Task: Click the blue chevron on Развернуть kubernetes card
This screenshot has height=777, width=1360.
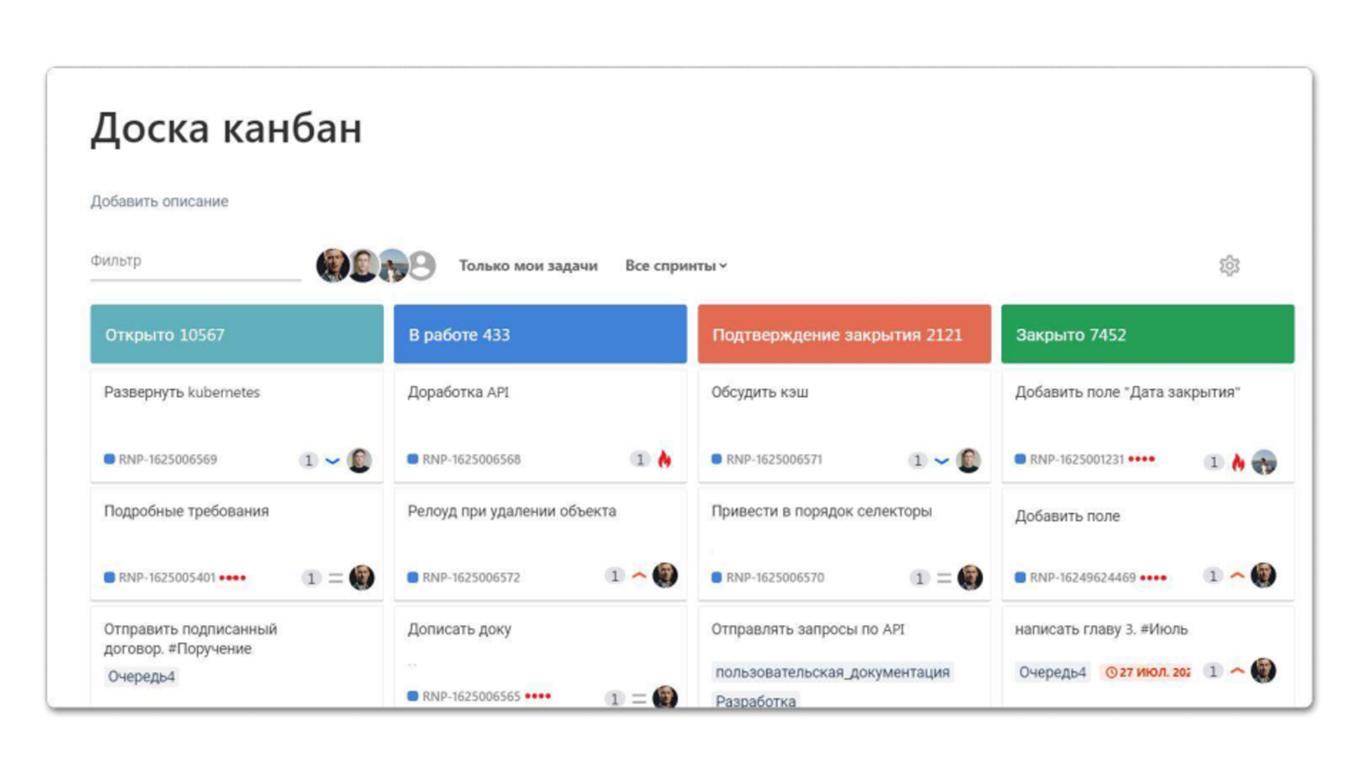Action: point(334,459)
